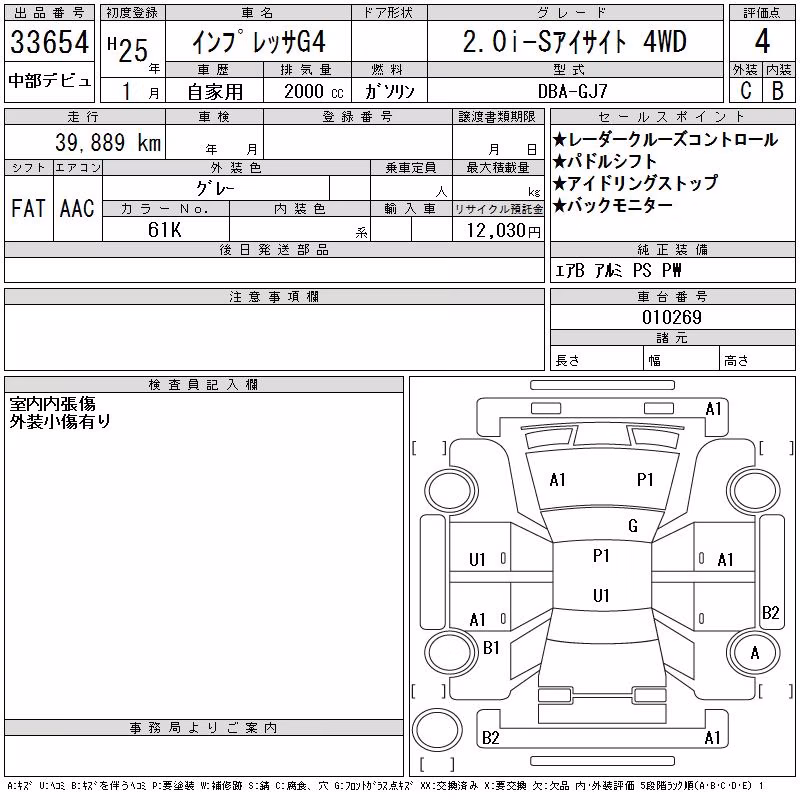800x800 pixels.
Task: Select exterior color グレー
Action: click(x=215, y=188)
